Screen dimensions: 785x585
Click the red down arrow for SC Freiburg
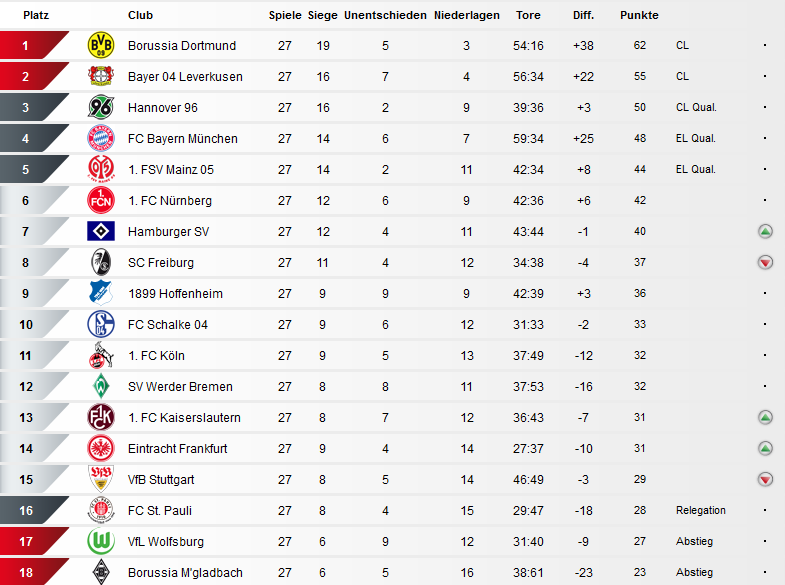765,262
